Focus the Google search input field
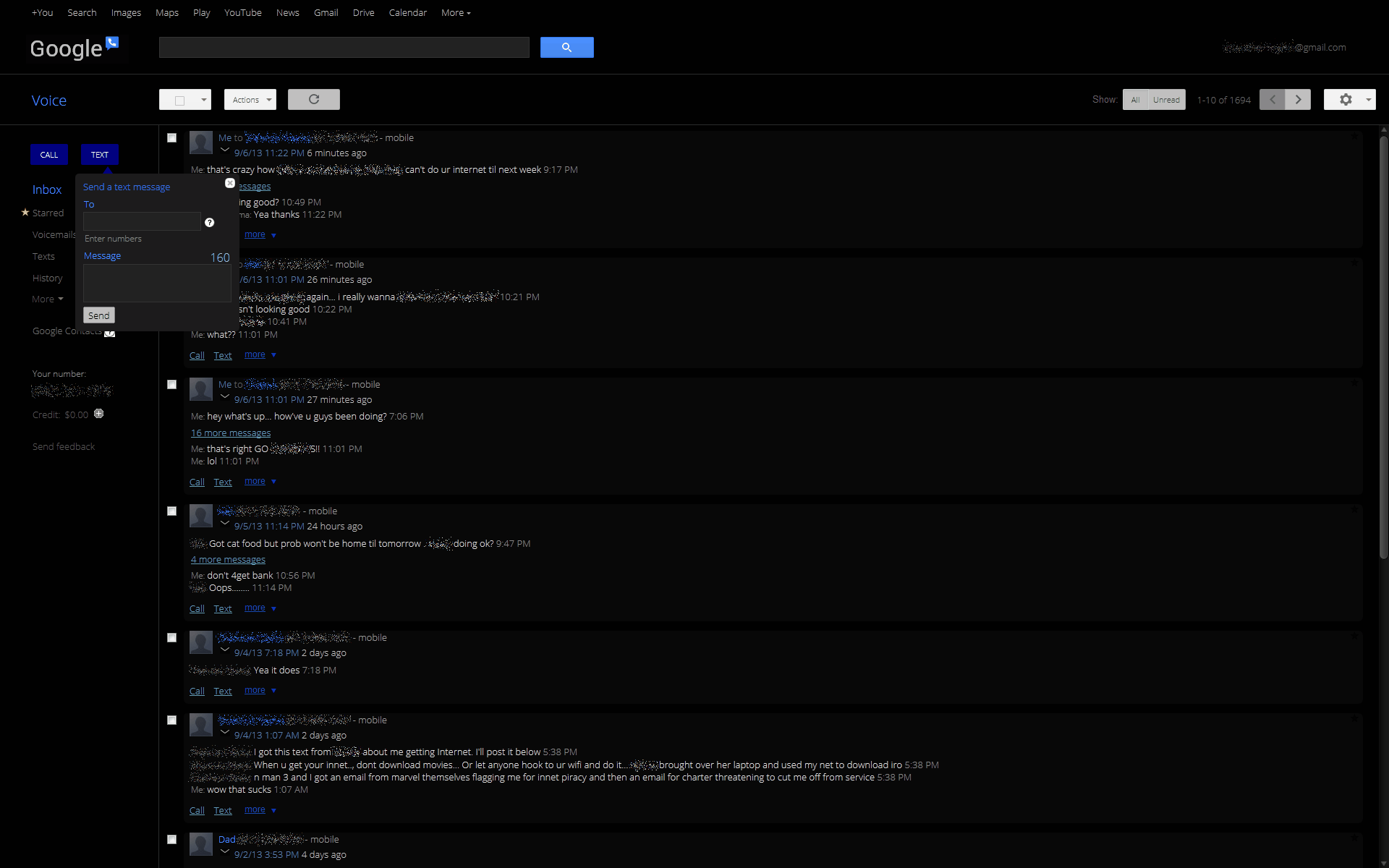 pos(344,47)
